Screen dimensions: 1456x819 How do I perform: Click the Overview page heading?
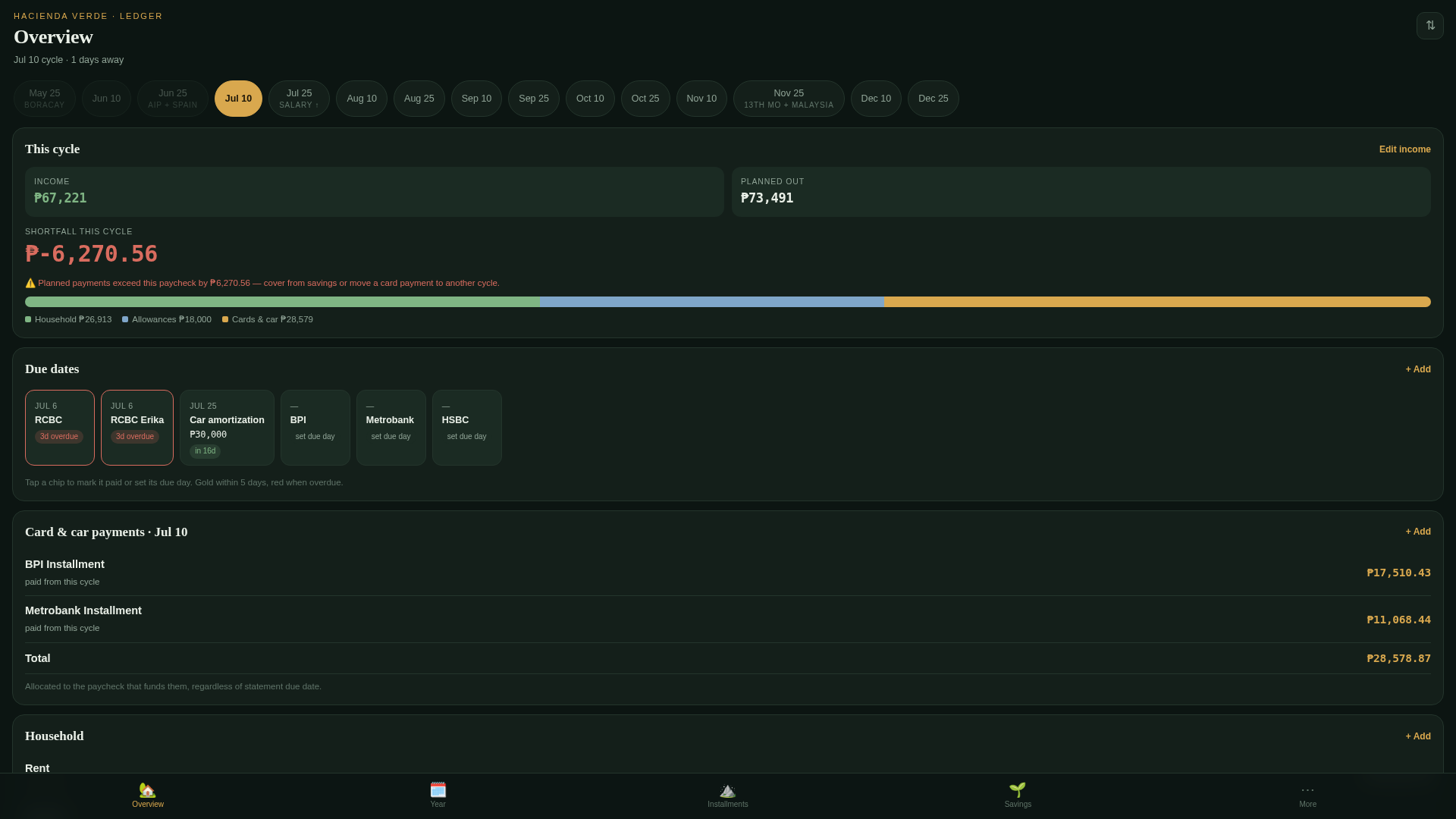[x=53, y=37]
